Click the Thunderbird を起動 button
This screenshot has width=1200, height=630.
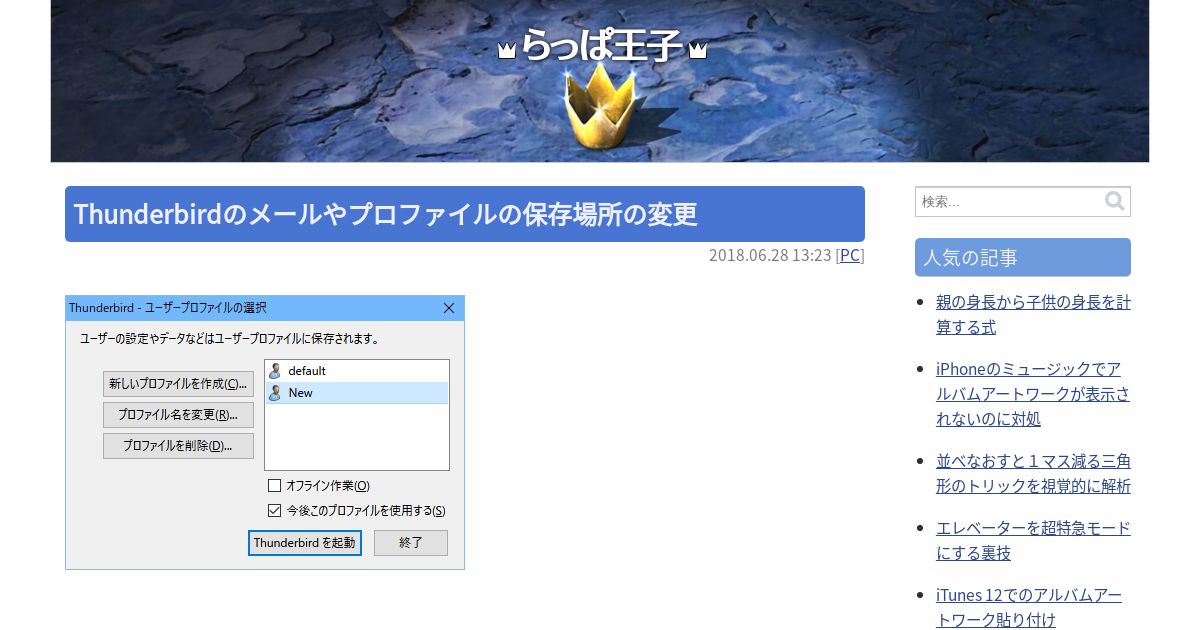click(x=305, y=543)
